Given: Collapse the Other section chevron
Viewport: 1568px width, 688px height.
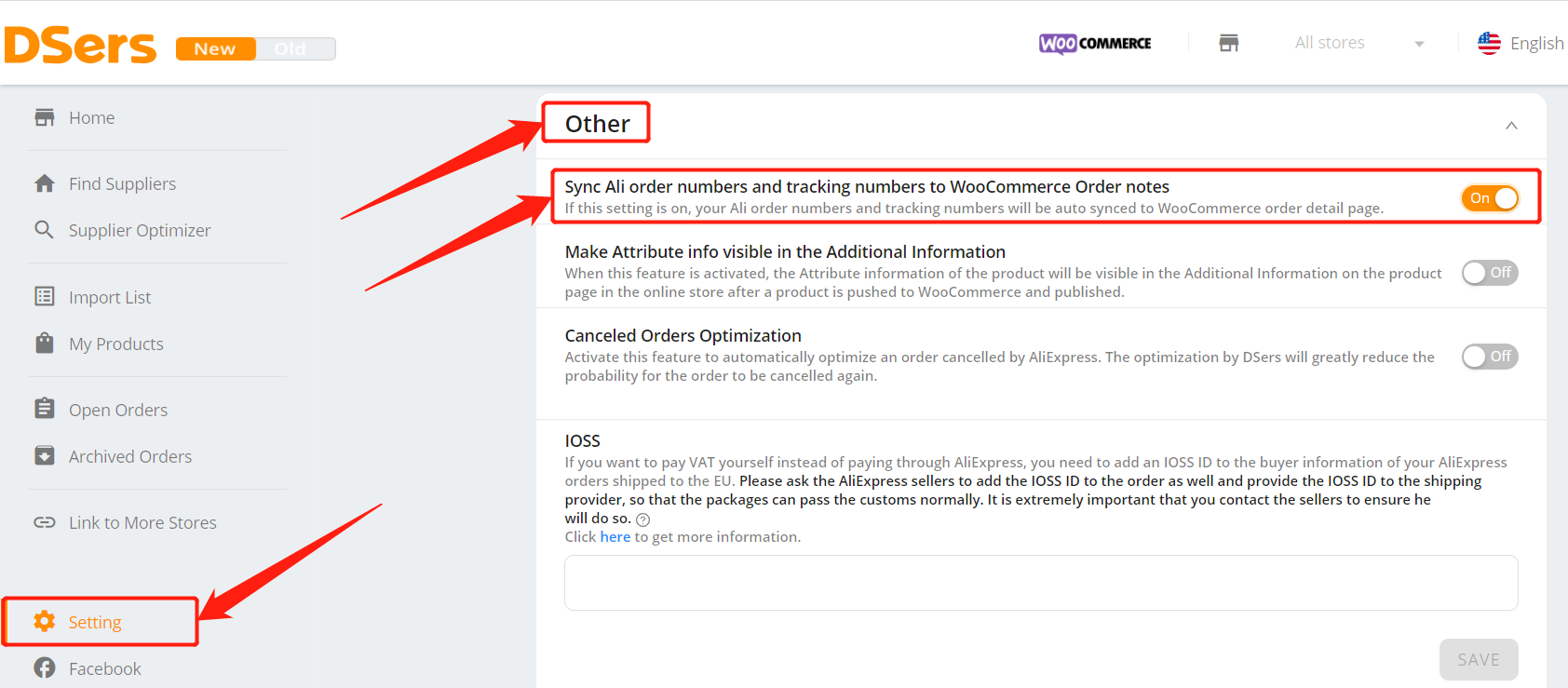Looking at the screenshot, I should 1511,126.
